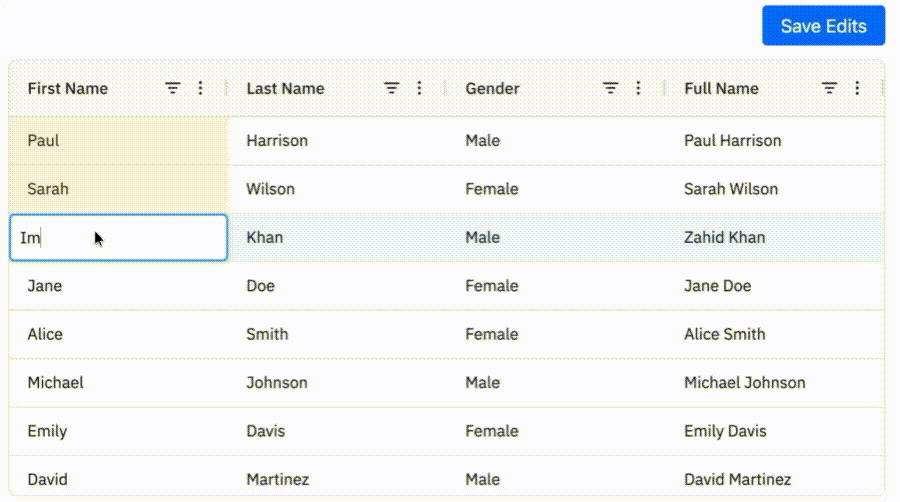Sort by First Name column header
The height and width of the screenshot is (502, 900).
tap(68, 88)
